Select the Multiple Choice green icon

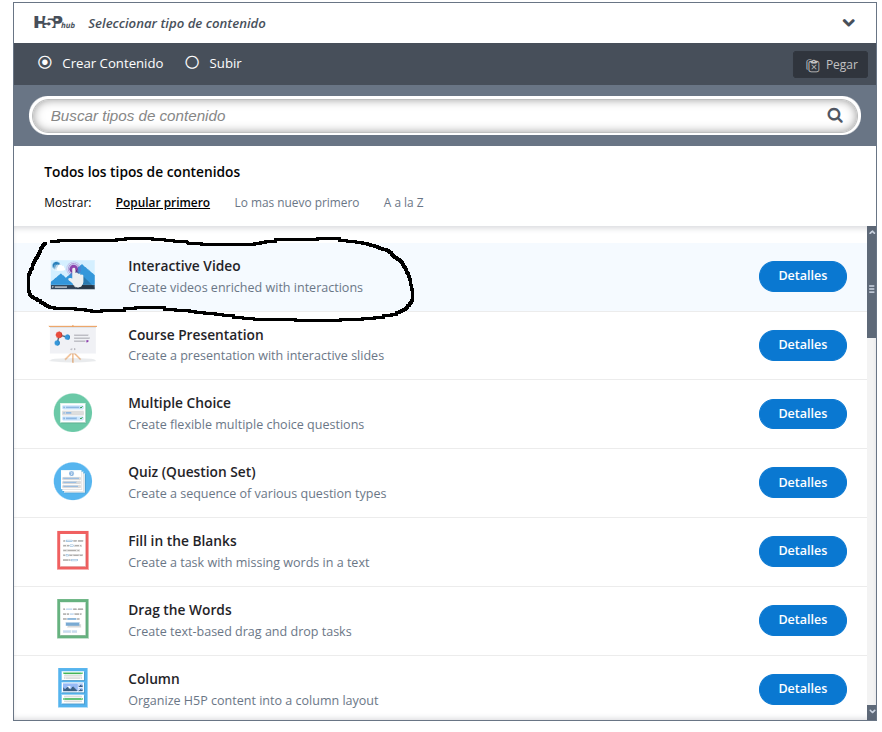pos(73,413)
